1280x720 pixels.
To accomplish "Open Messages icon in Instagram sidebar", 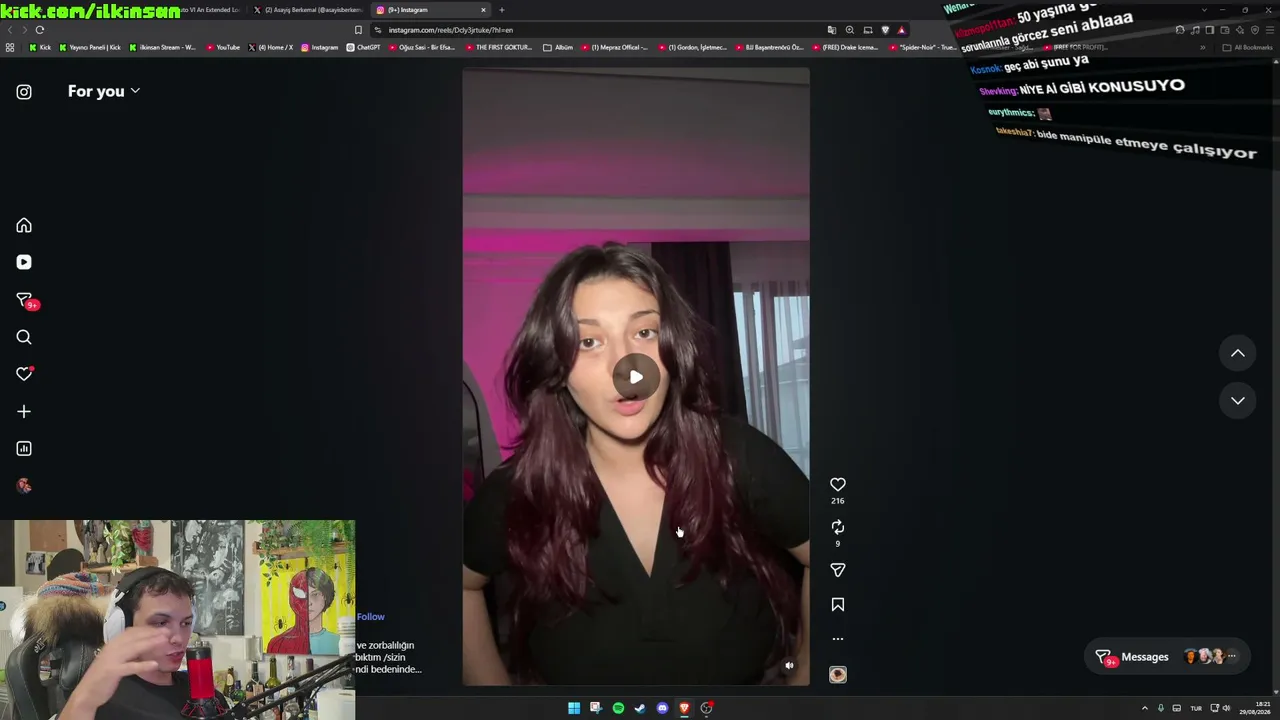I will [x=25, y=300].
